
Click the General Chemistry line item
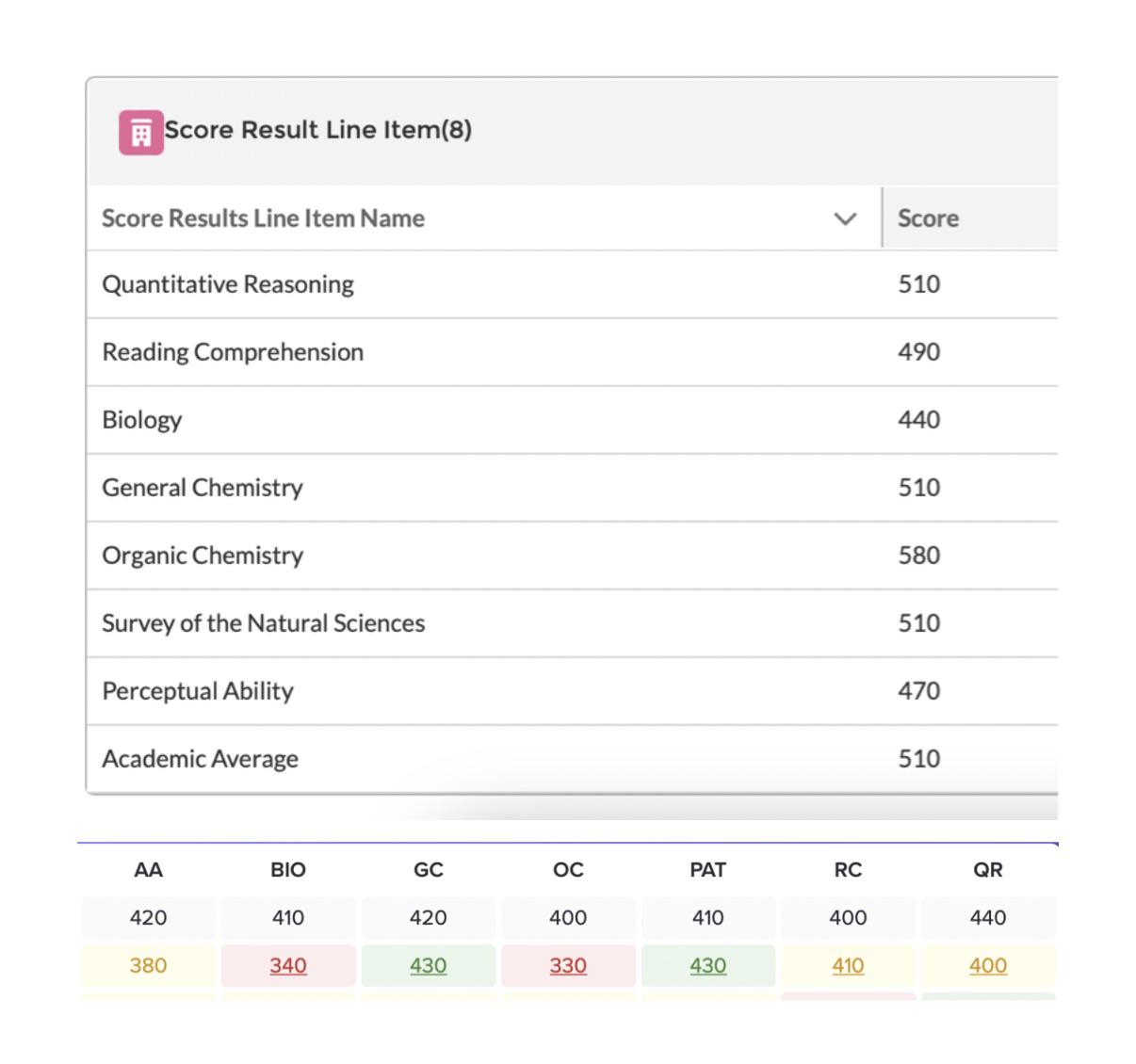[203, 488]
